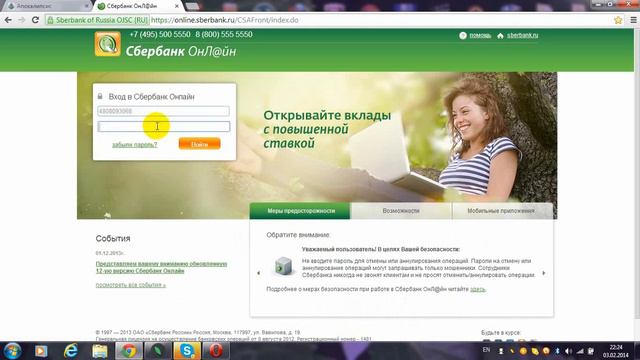
Task: Open news link about version 12
Action: click(x=161, y=267)
